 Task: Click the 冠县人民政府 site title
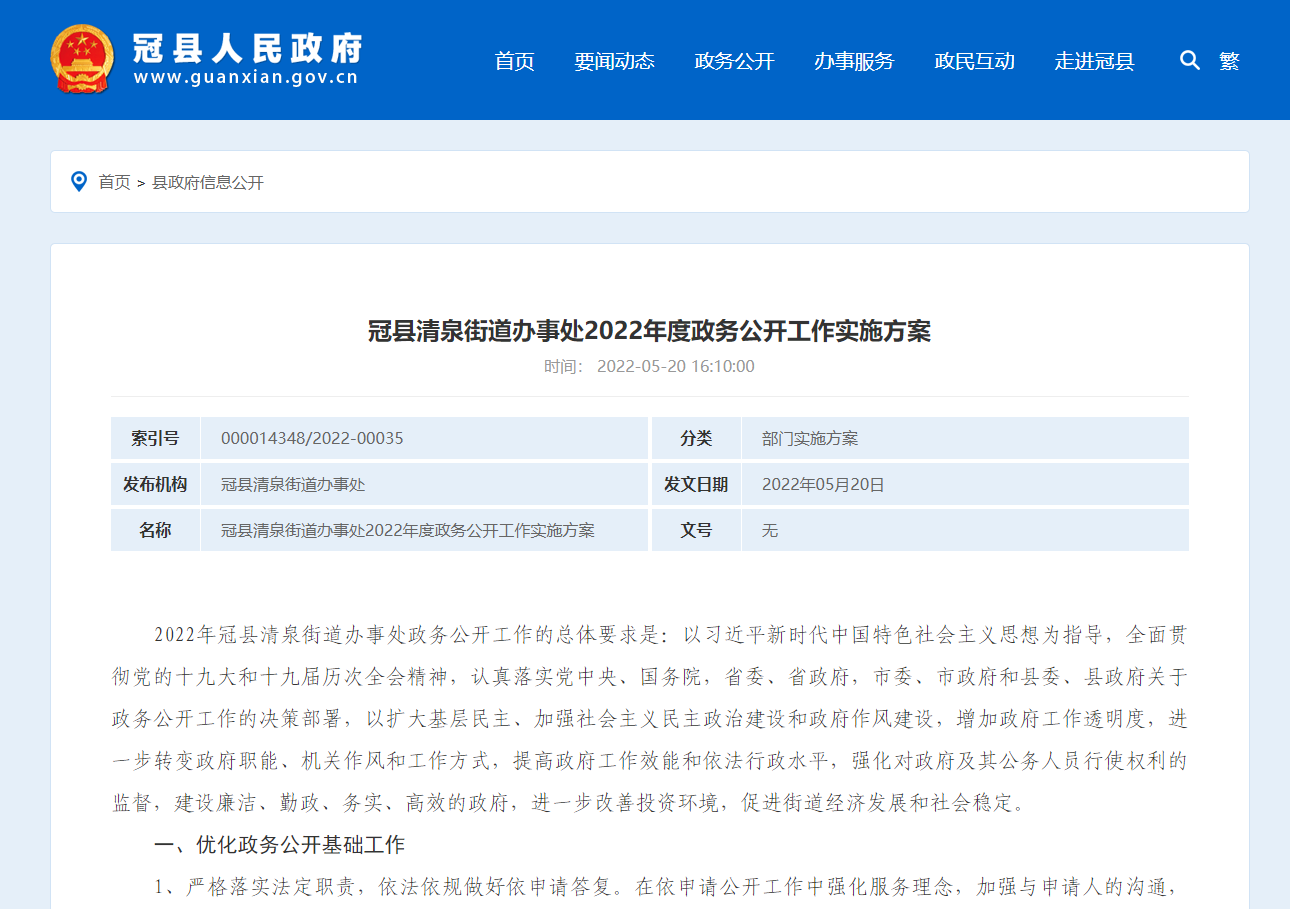[x=247, y=47]
